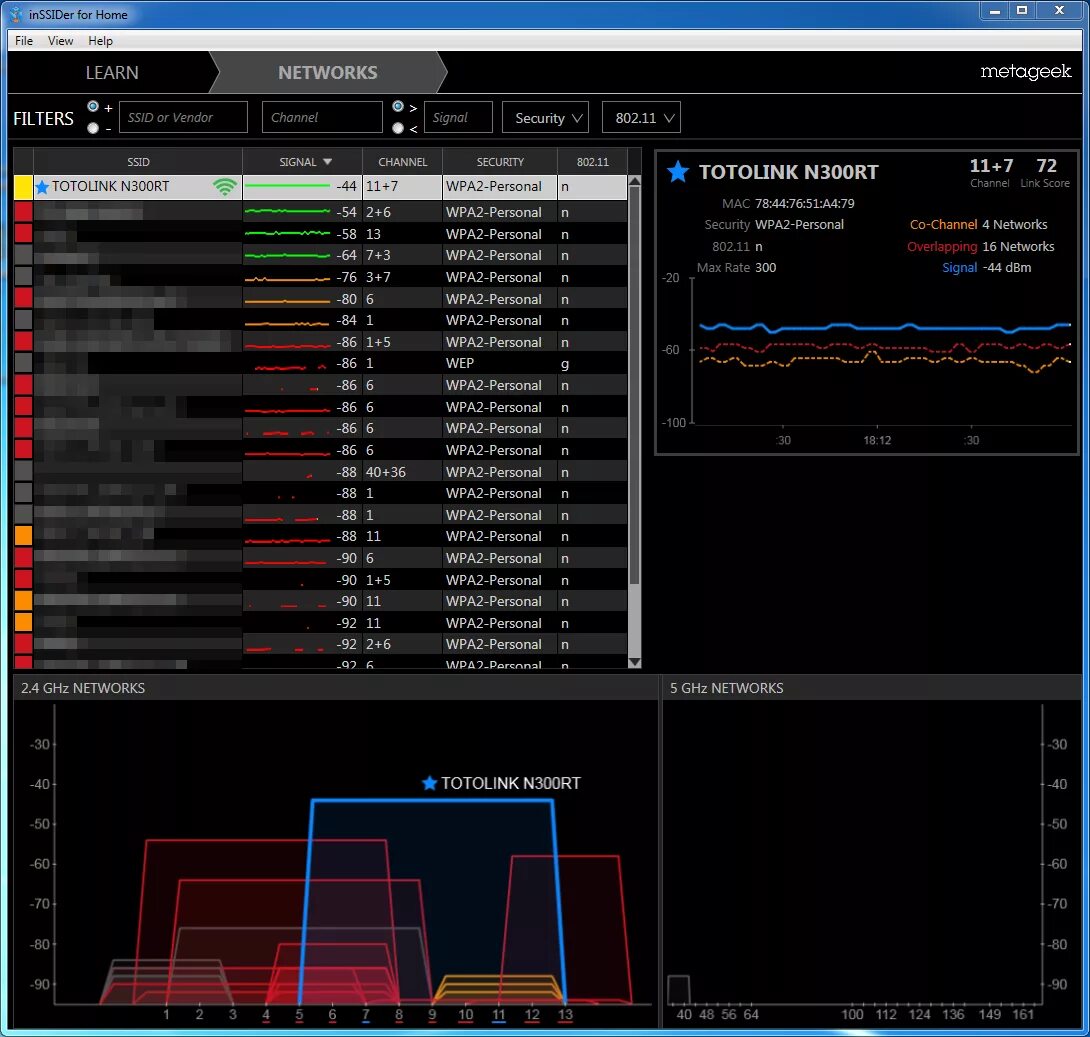Click the 11+7 Channel value in details panel
This screenshot has height=1037, width=1090.
point(991,165)
